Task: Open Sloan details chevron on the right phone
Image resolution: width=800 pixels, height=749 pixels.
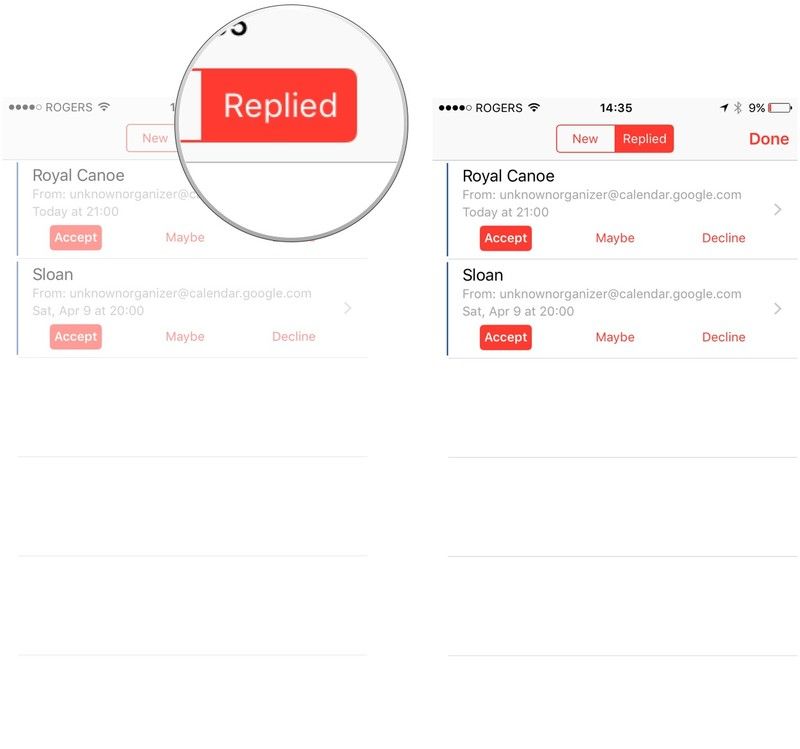Action: pos(777,309)
